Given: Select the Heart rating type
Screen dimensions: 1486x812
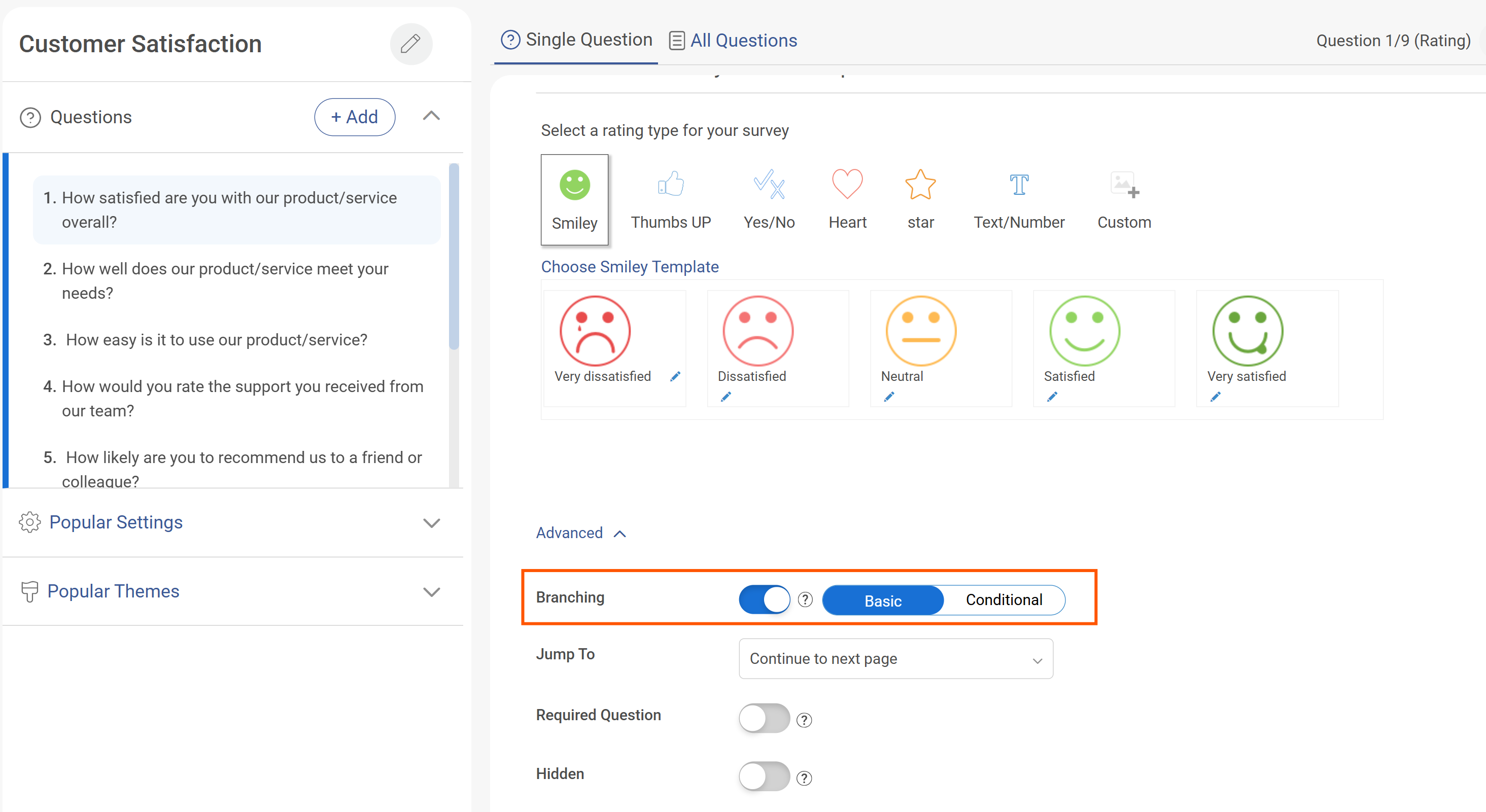Looking at the screenshot, I should point(847,199).
